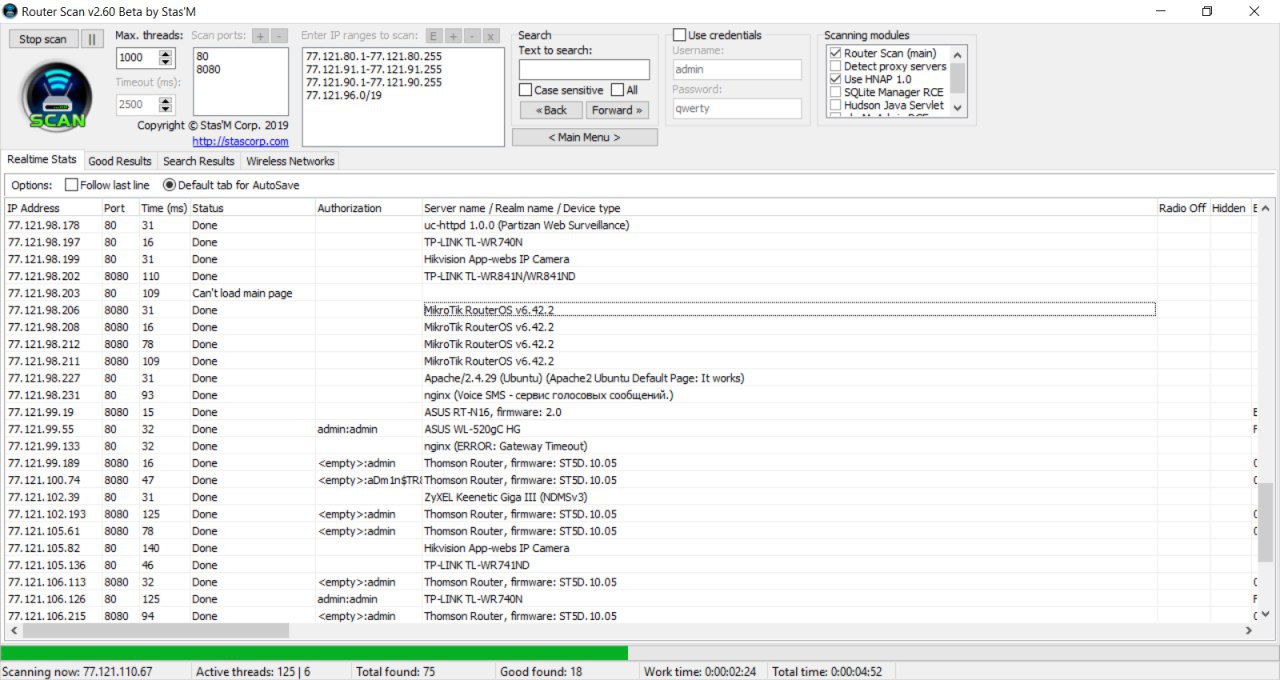Uncheck Use HNAP 1.0 module

(835, 79)
